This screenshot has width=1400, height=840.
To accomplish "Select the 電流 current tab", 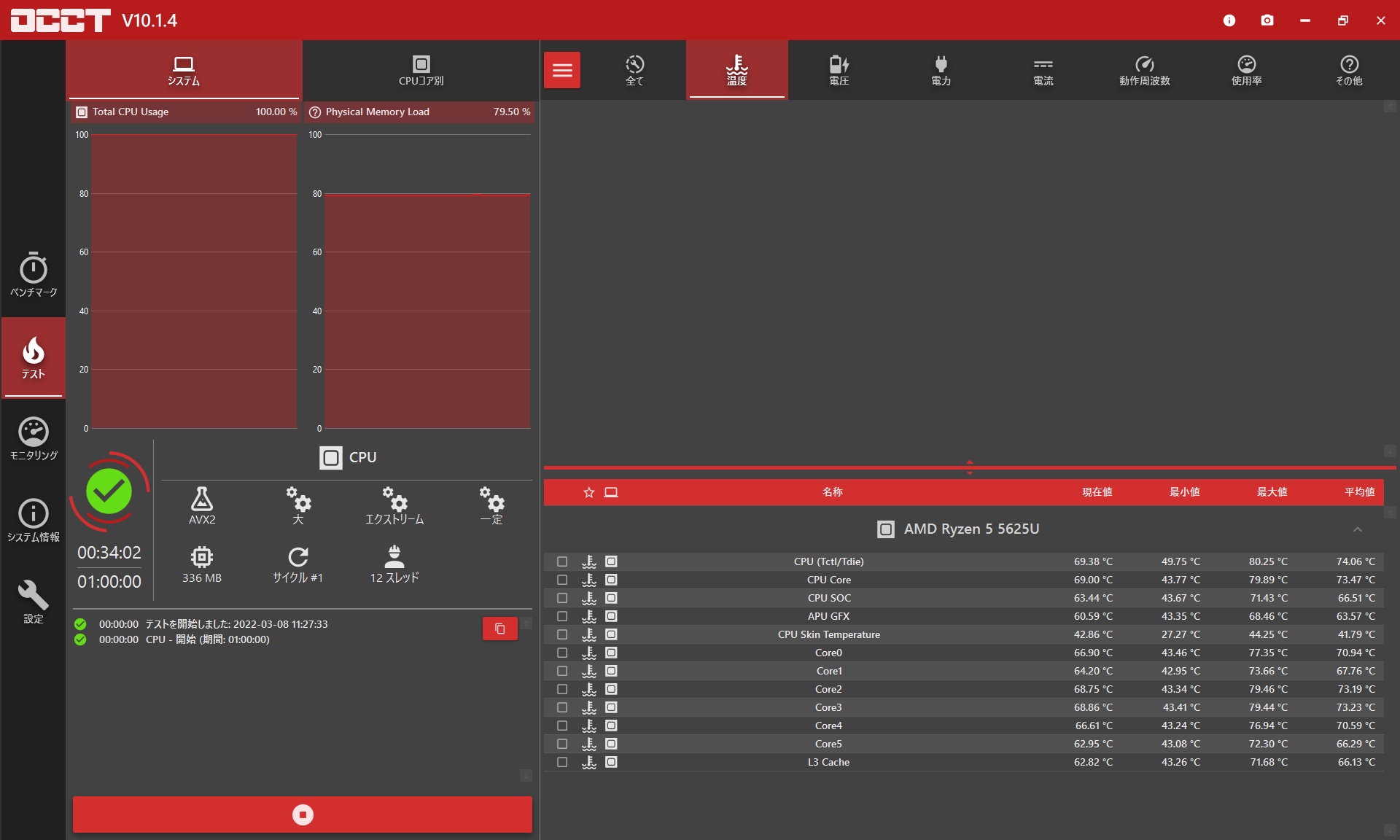I will coord(1043,70).
